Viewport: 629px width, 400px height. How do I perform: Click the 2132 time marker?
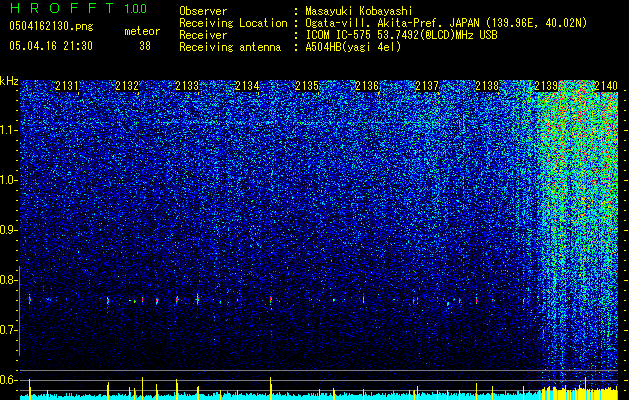(127, 86)
